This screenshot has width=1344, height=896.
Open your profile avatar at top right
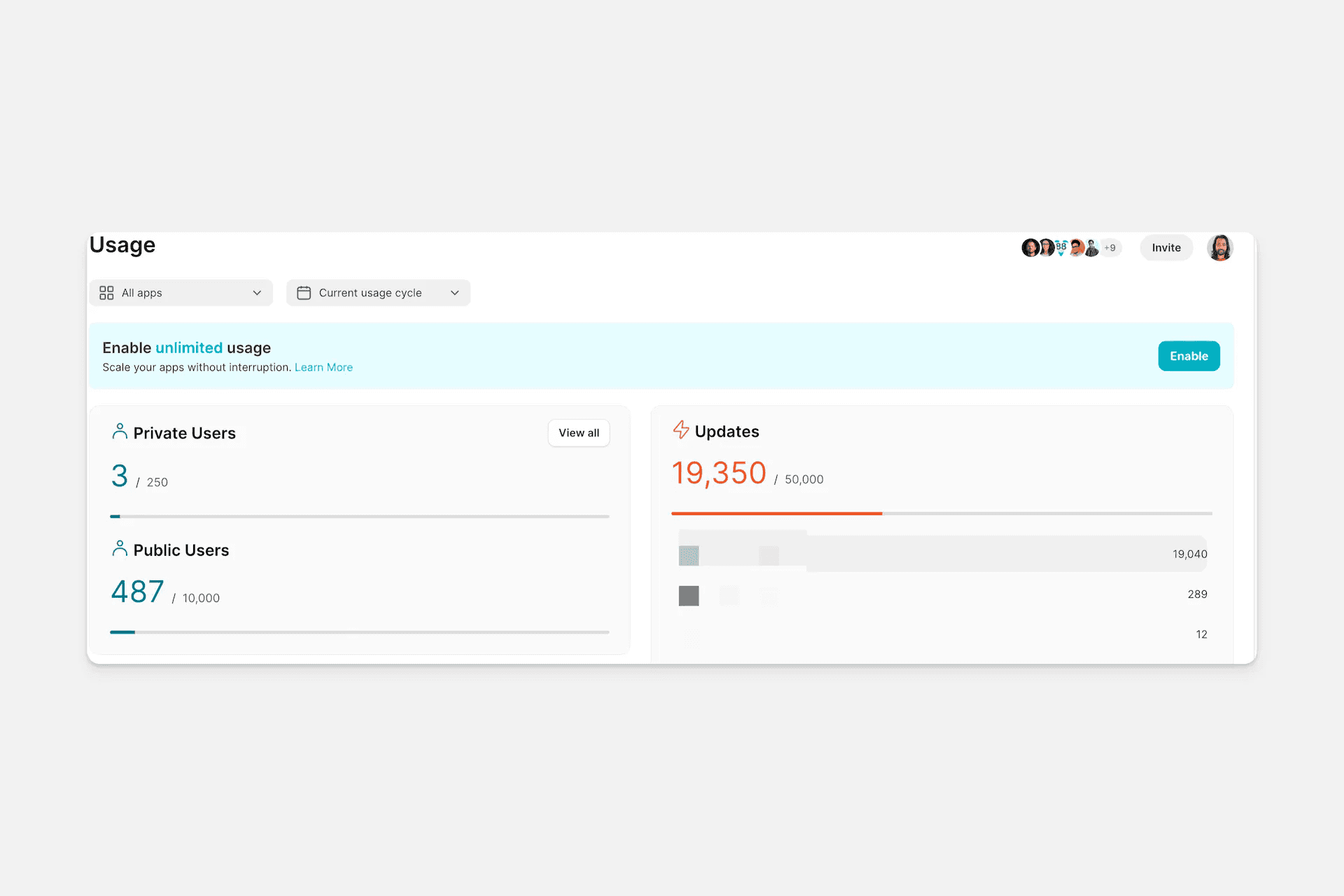1219,248
